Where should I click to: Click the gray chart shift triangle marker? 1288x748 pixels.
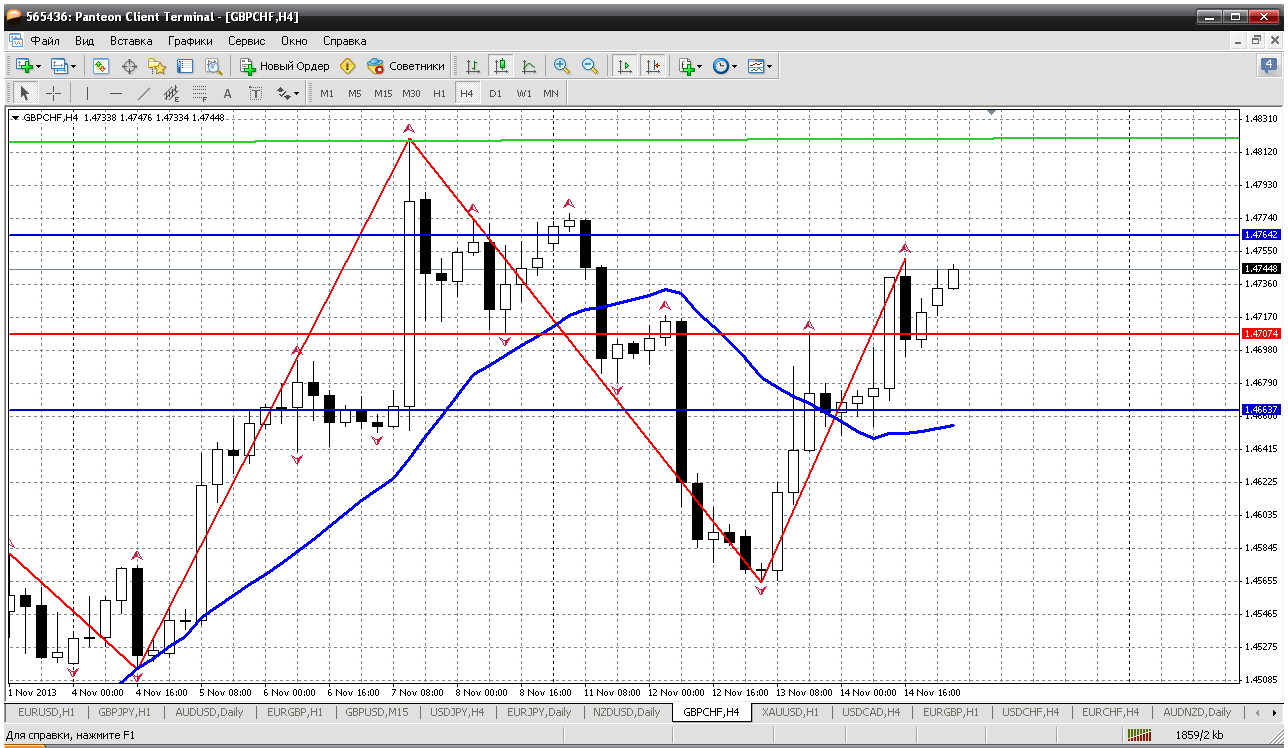991,112
